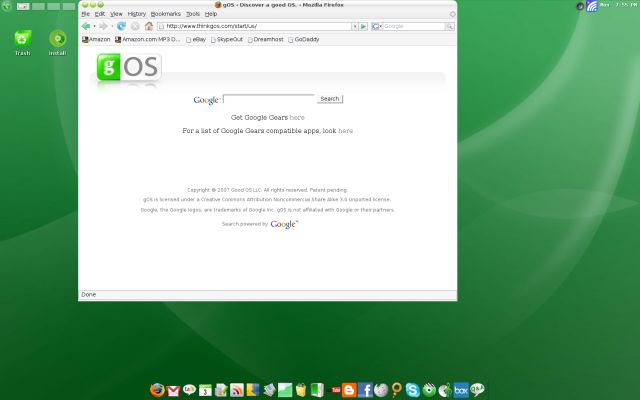Image resolution: width=640 pixels, height=400 pixels.
Task: Open Gmail from the dock
Action: (173, 391)
